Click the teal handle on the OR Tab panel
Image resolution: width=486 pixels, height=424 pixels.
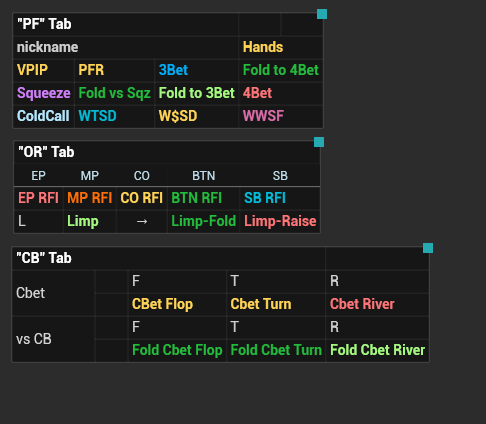coord(319,142)
